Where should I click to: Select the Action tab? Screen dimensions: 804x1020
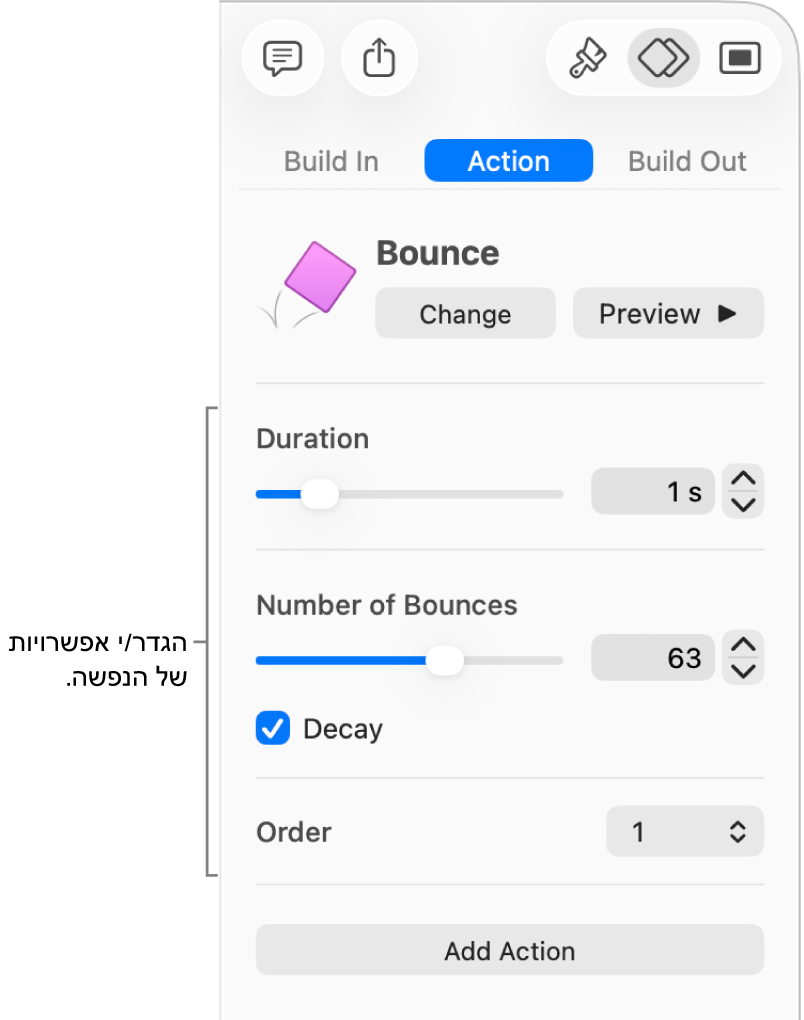[x=508, y=160]
